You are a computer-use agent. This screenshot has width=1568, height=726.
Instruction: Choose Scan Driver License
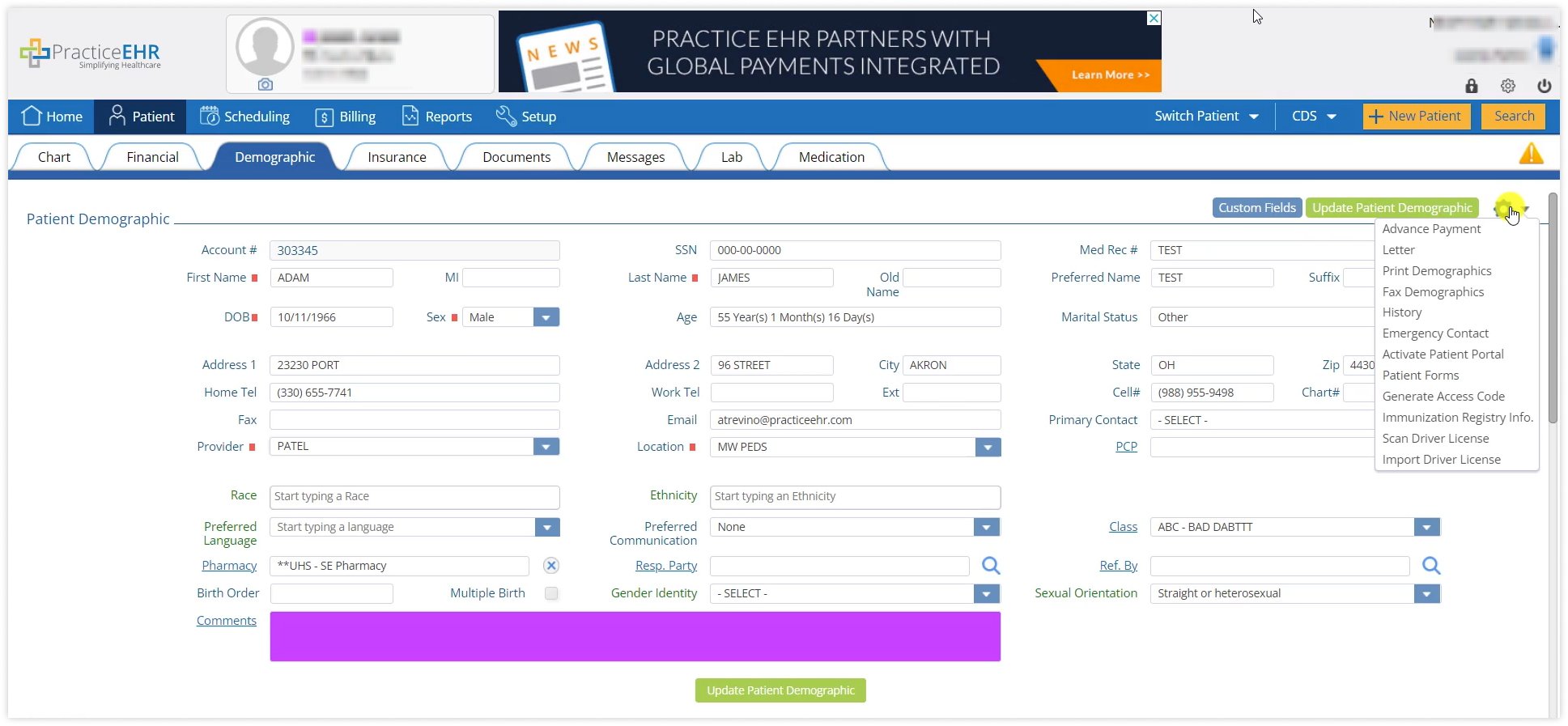pyautogui.click(x=1435, y=439)
